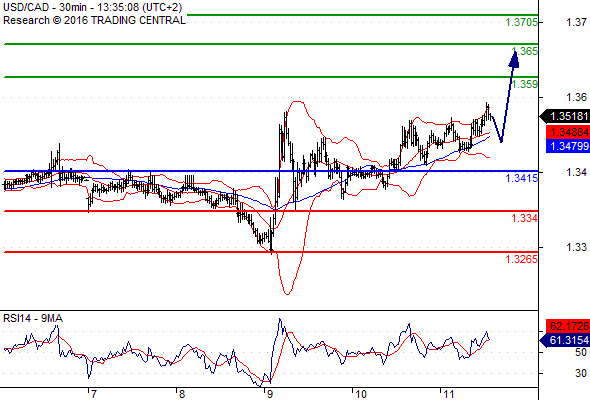590x400 pixels.
Task: Select the black current price tag 1.35181
Action: click(564, 116)
